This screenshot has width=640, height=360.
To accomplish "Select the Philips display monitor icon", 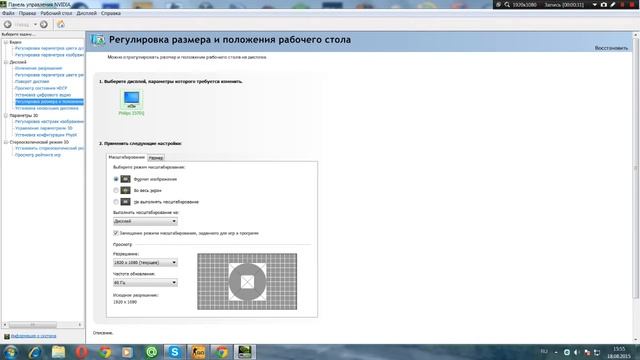I will (x=131, y=100).
